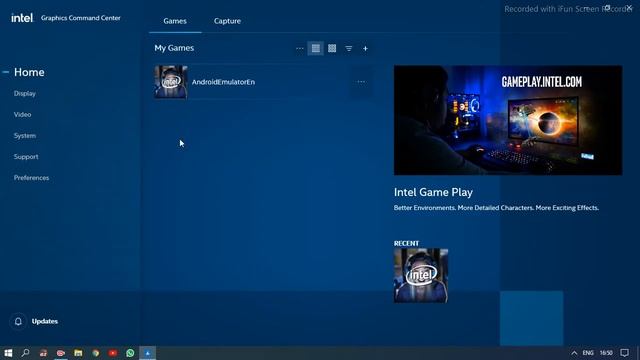The image size is (640, 360).
Task: Open the gameplay.intel.com banner image
Action: coord(508,120)
